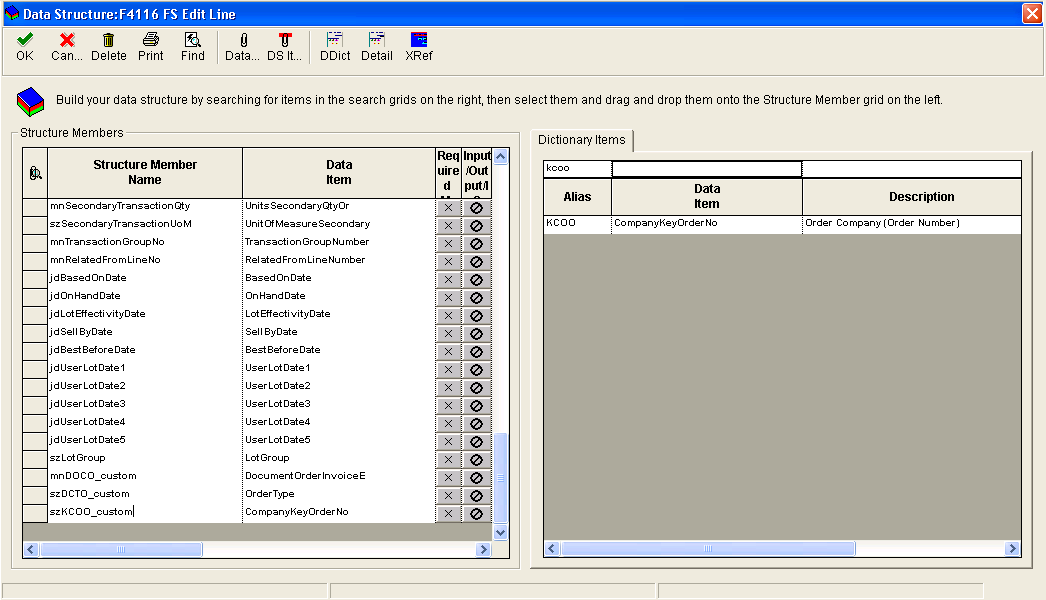
Task: Toggle Required flag for jdUserLotDate2
Action: click(x=448, y=388)
